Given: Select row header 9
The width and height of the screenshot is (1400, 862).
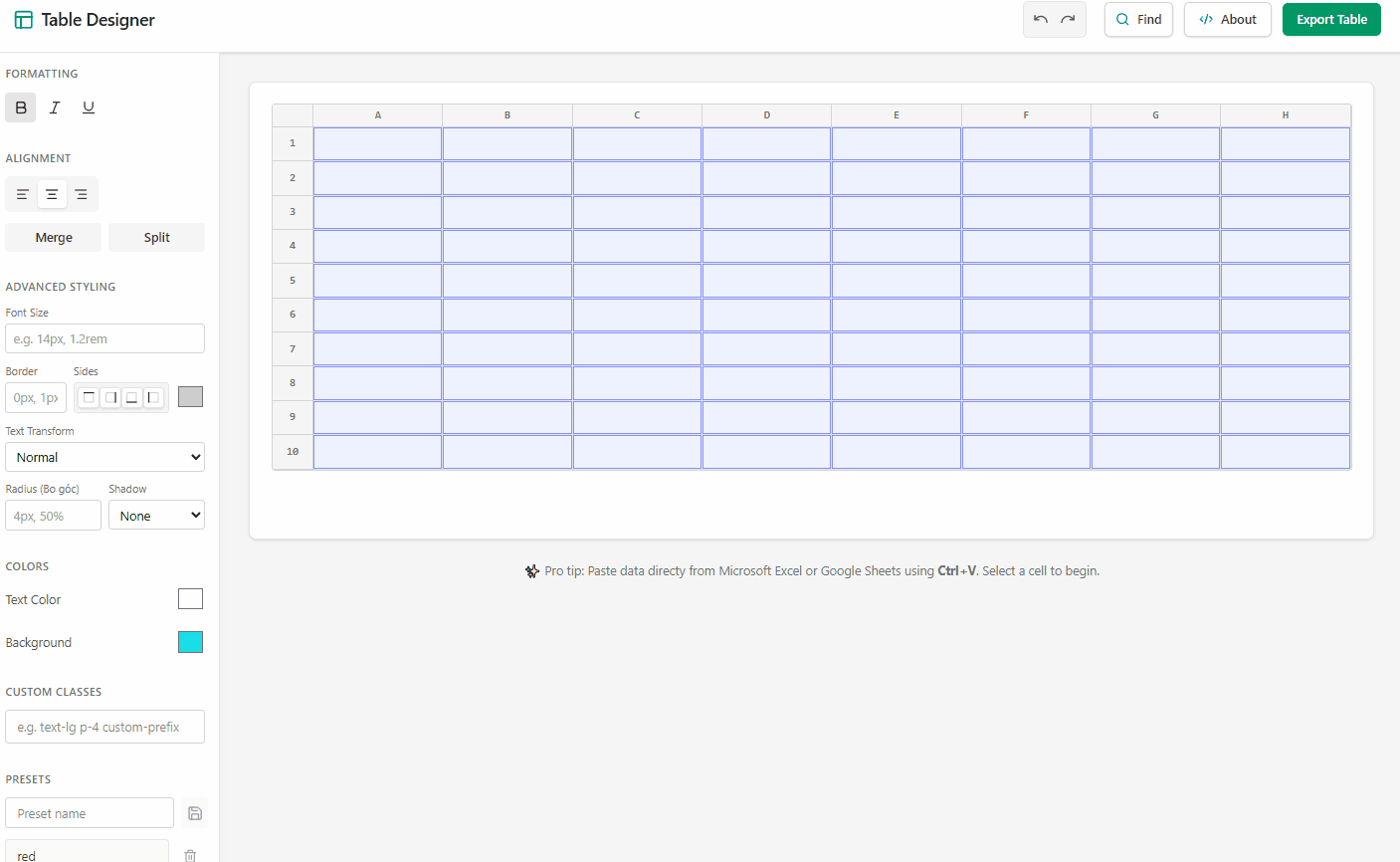Looking at the screenshot, I should pos(293,417).
